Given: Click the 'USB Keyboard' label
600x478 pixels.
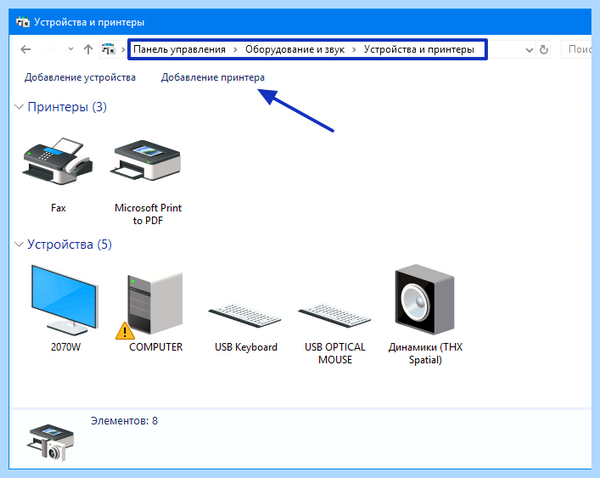Looking at the screenshot, I should coord(246,347).
